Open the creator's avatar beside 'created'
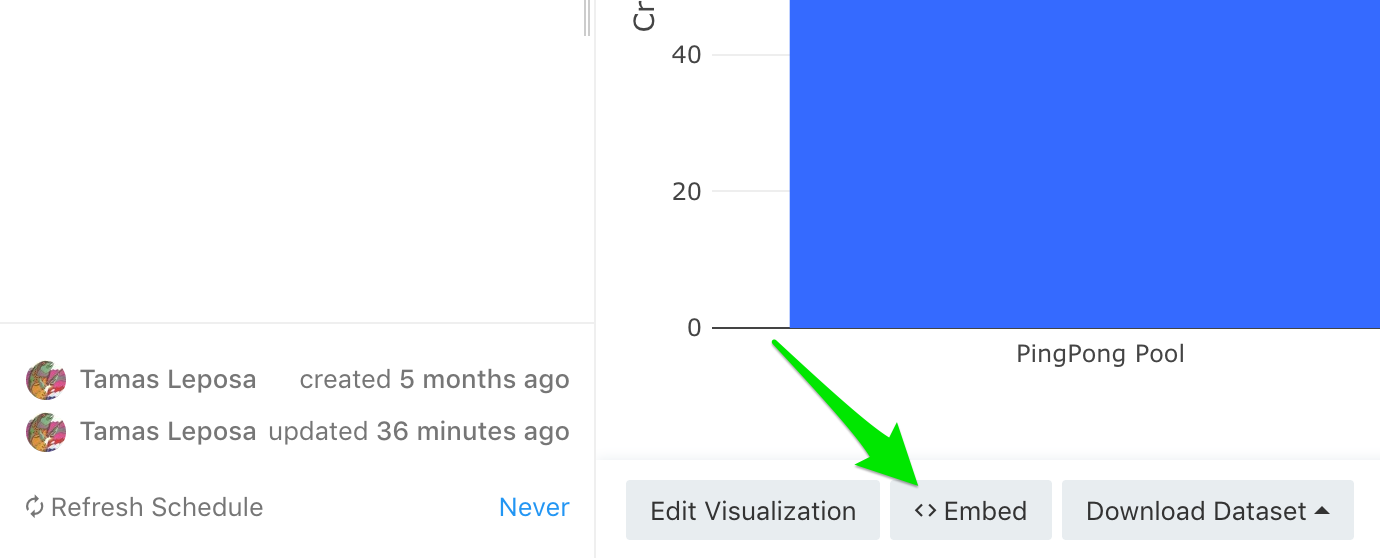 (46, 380)
